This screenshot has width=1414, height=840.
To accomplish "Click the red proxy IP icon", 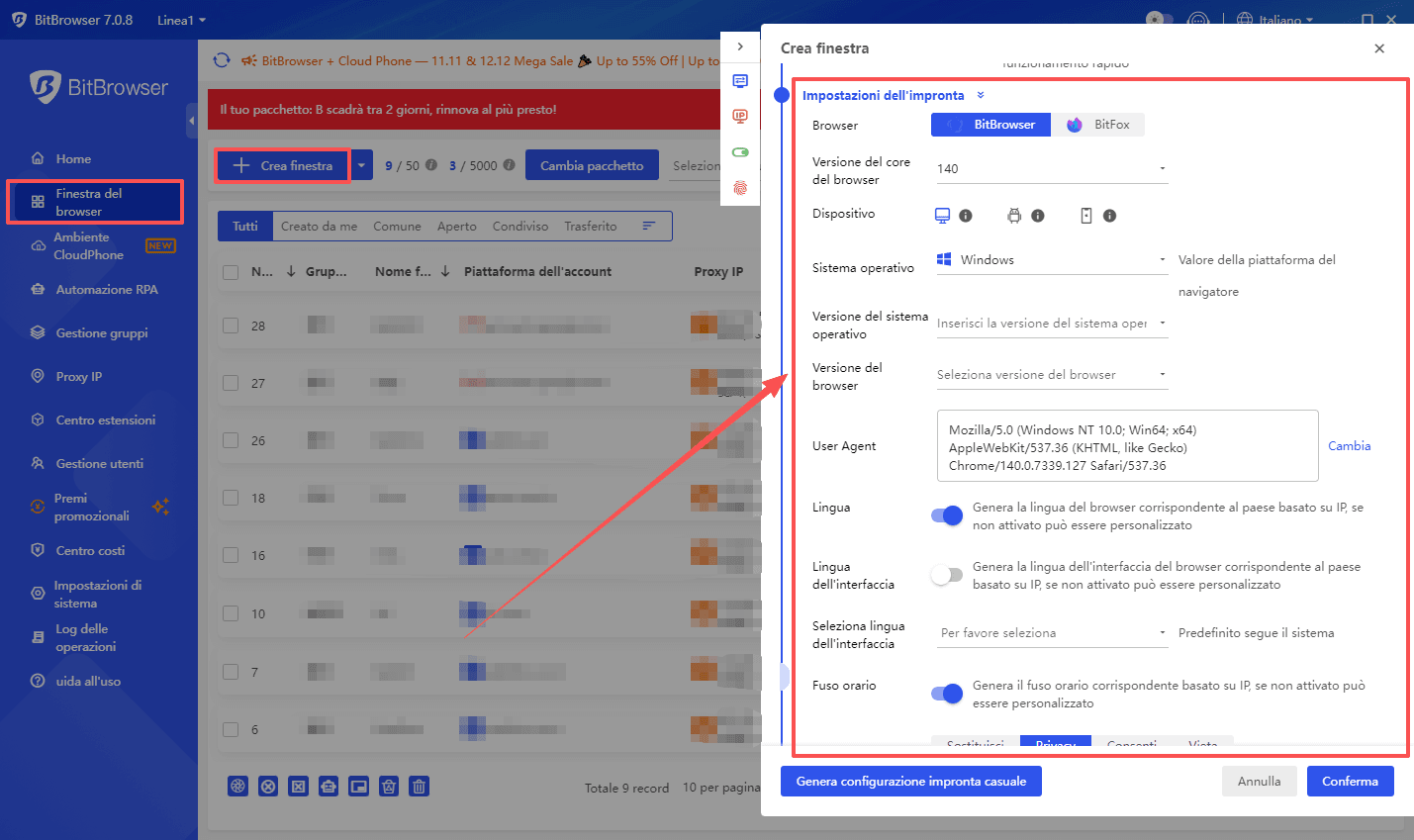I will tap(739, 117).
